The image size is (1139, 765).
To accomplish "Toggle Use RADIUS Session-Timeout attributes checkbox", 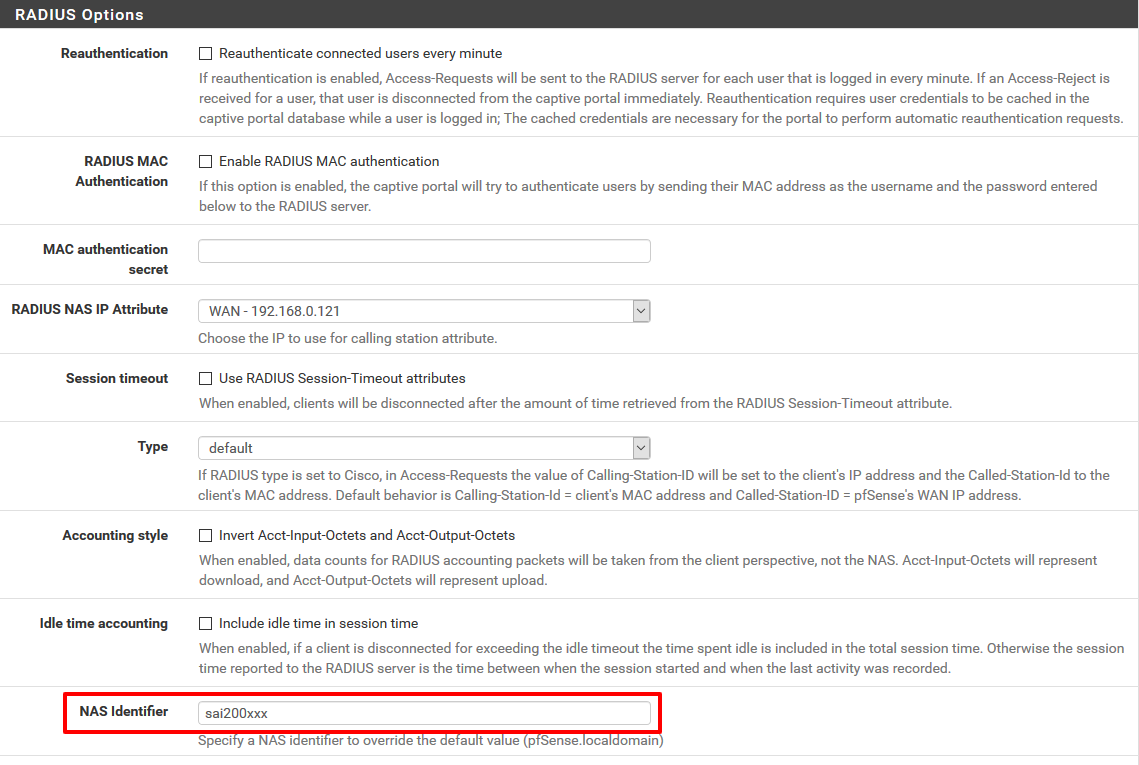I will click(x=206, y=379).
